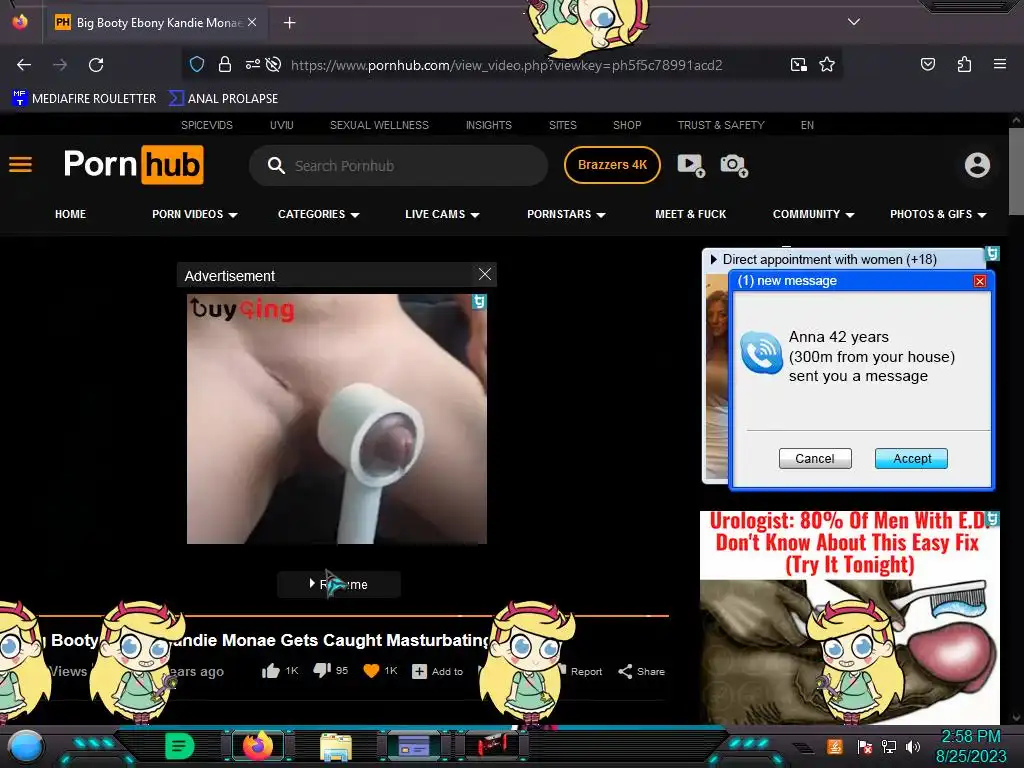The image size is (1024, 768).
Task: Open the taskbar clock showing 2:58 PM
Action: coord(970,746)
